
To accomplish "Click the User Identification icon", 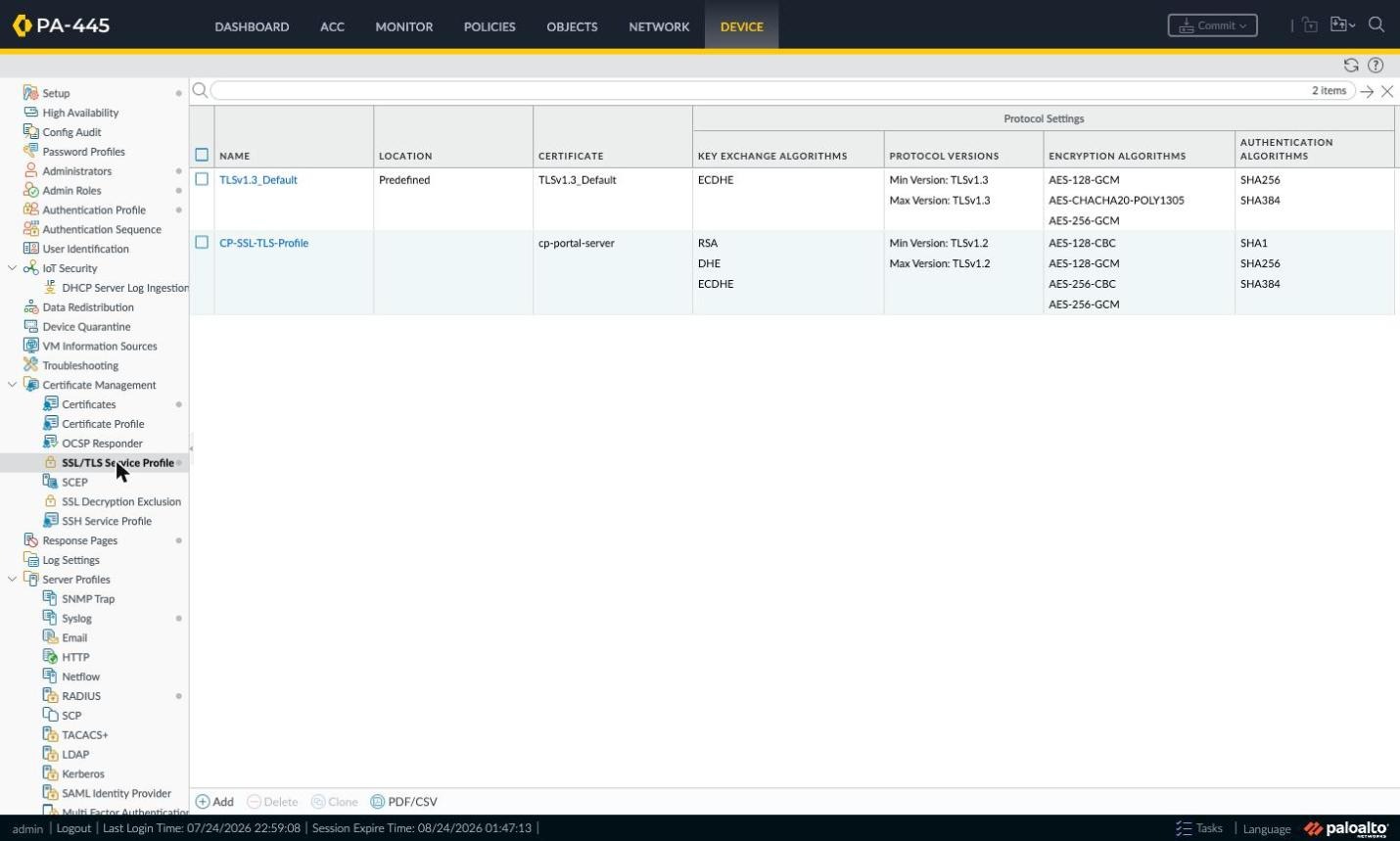I will [x=30, y=249].
